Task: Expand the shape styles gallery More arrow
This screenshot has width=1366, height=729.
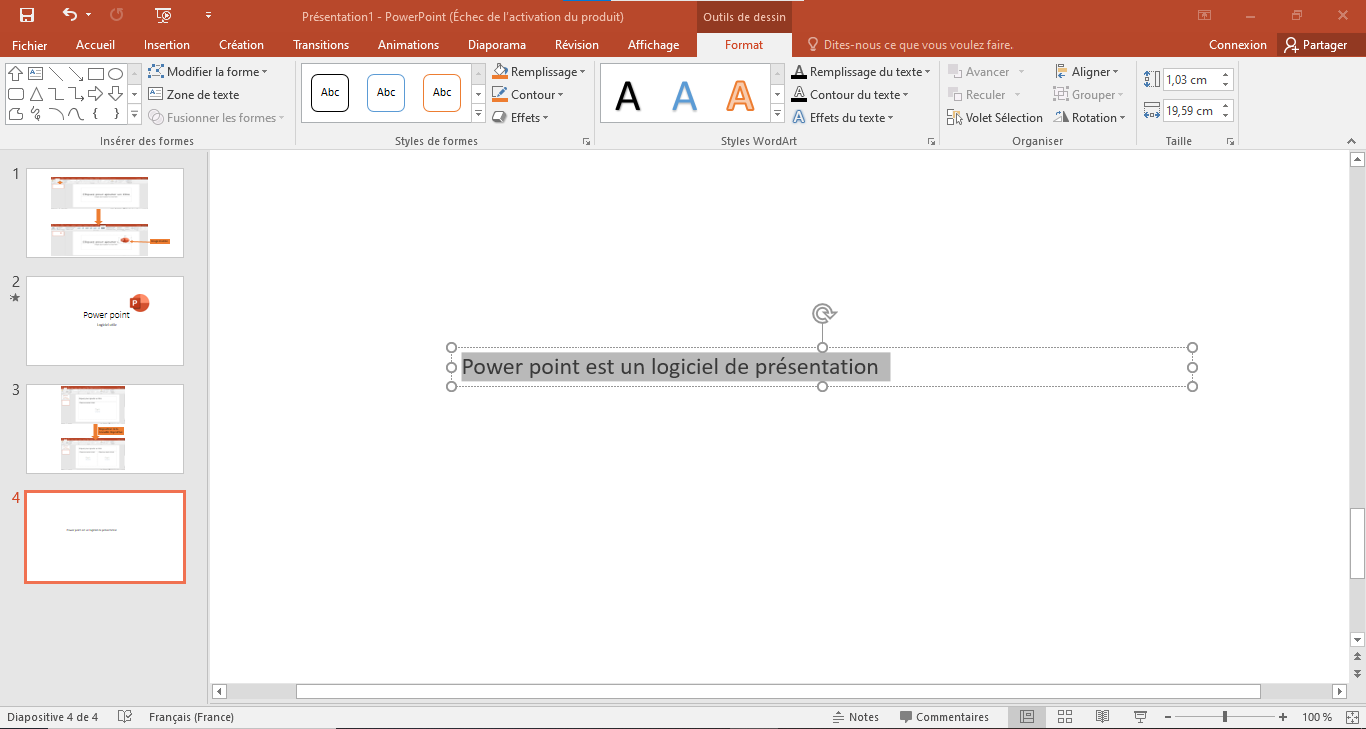Action: click(x=478, y=114)
